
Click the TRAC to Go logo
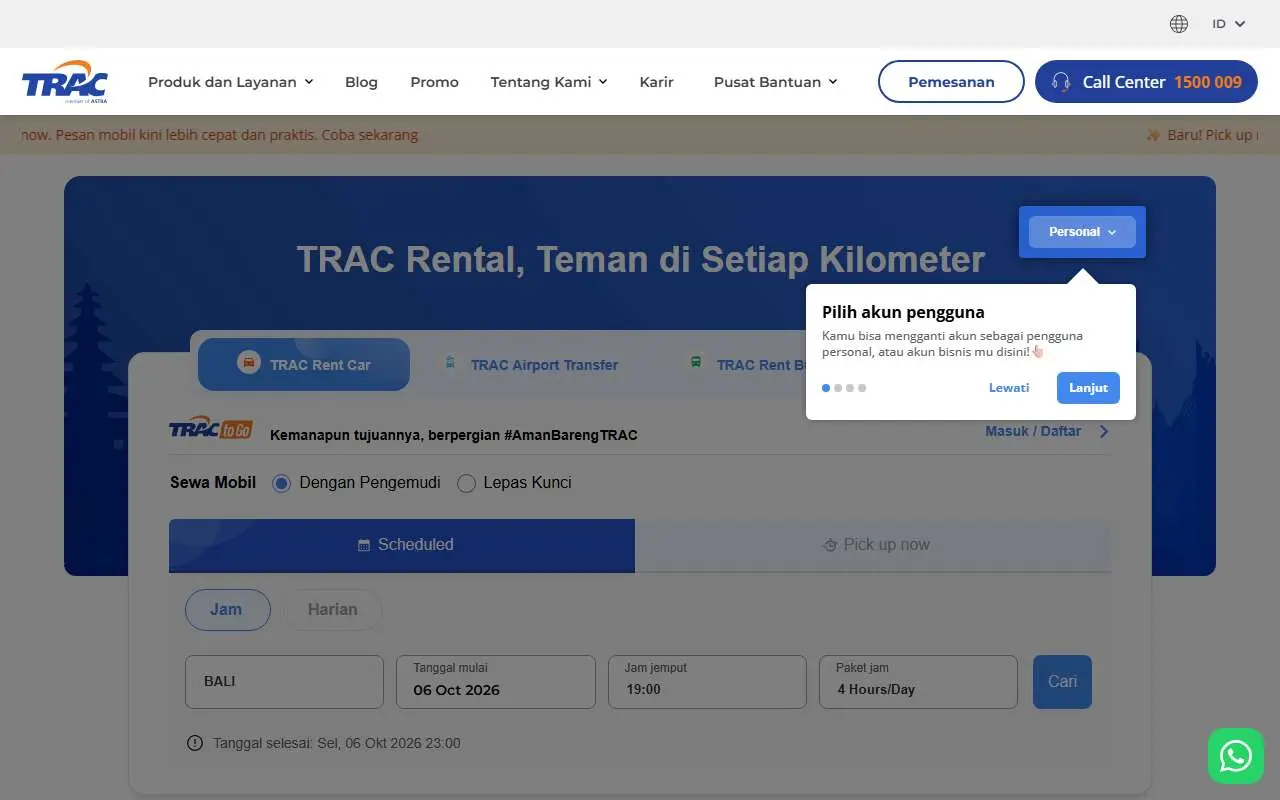(x=210, y=429)
